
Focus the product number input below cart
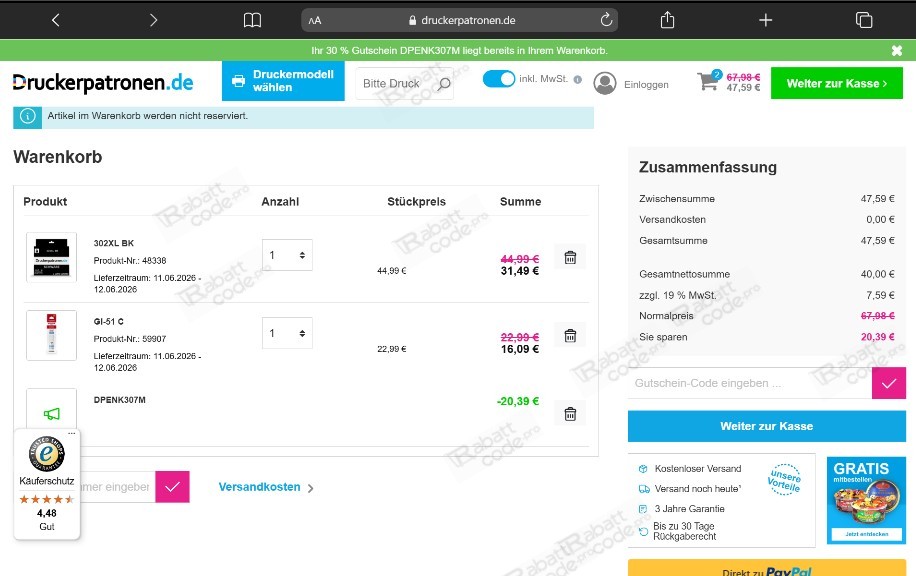117,487
